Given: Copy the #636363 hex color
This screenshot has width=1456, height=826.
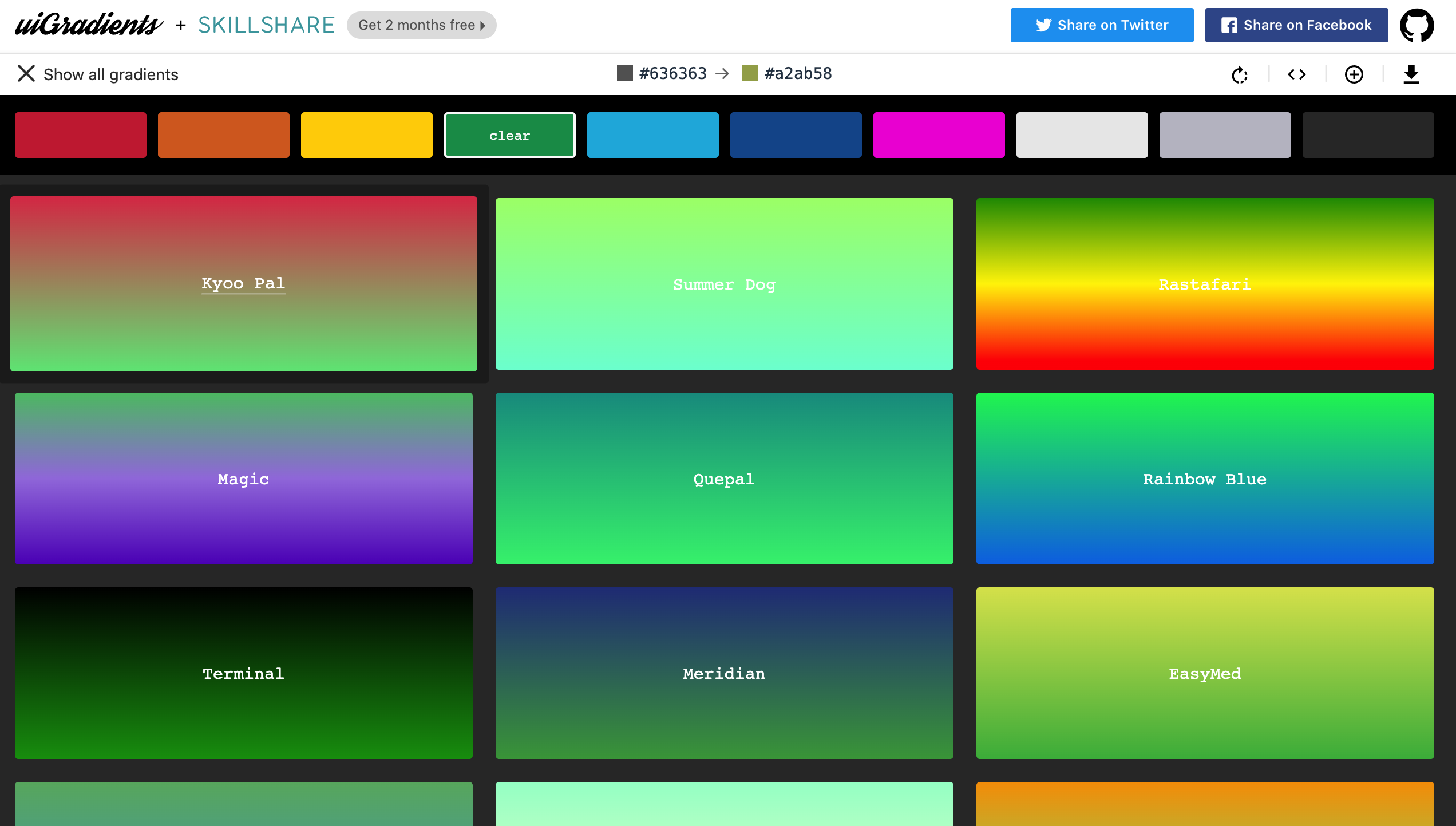Looking at the screenshot, I should (673, 73).
